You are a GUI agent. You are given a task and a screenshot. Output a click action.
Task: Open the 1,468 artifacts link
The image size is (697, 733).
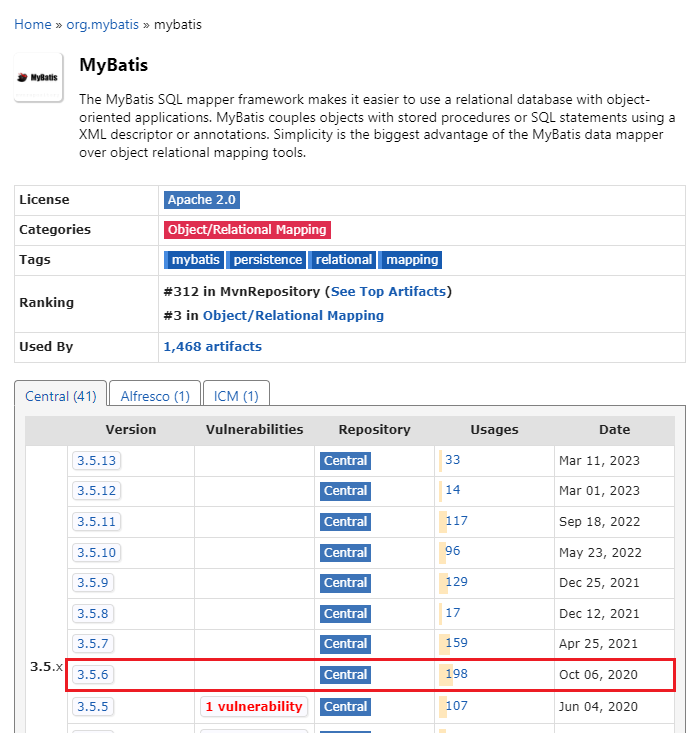212,346
